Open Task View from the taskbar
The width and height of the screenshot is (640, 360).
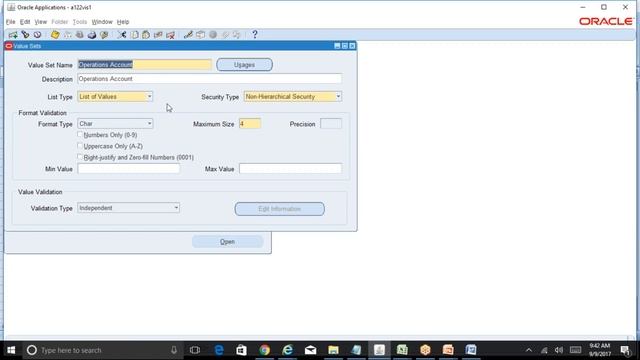pos(195,350)
